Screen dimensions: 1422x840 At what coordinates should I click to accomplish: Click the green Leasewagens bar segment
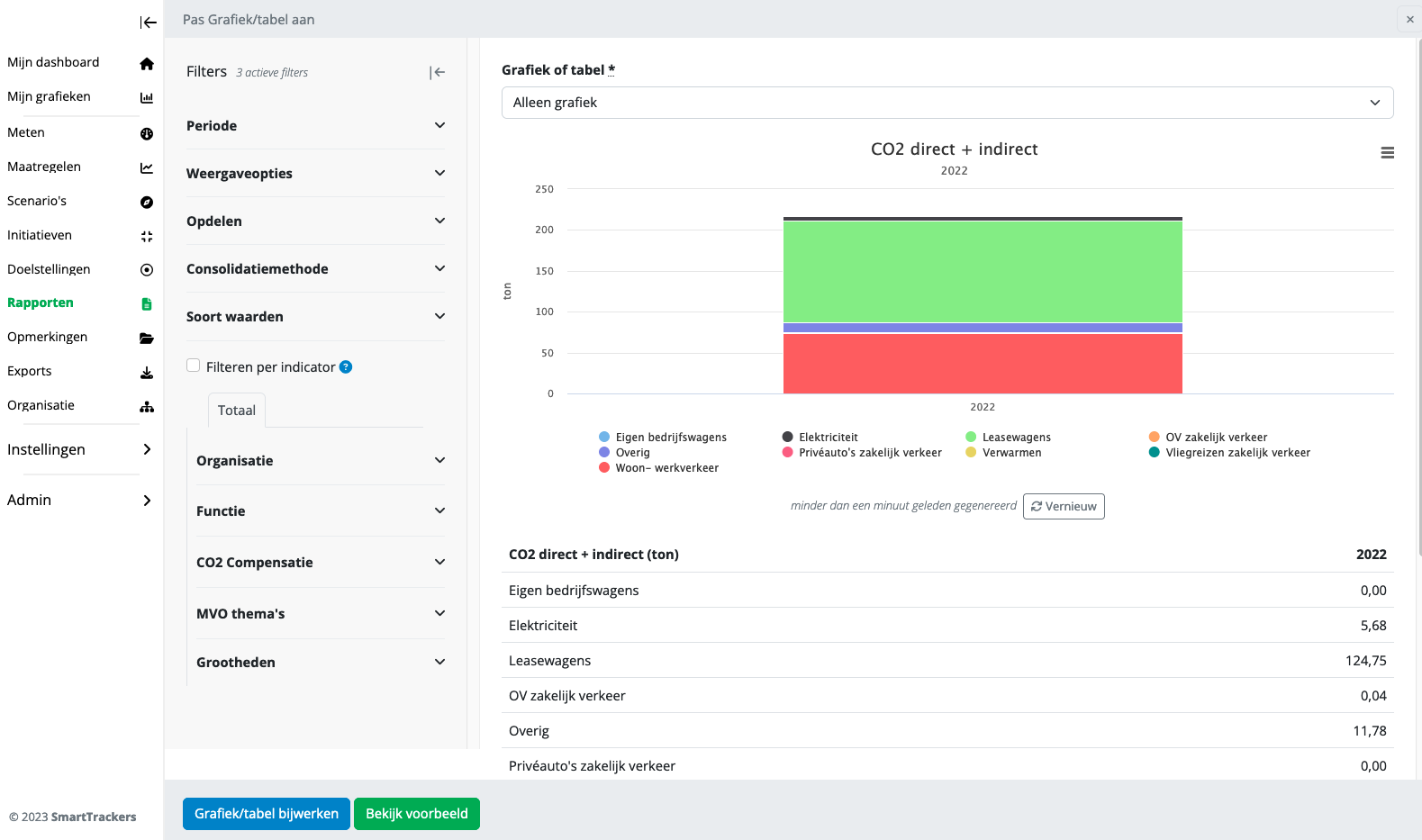tap(982, 271)
